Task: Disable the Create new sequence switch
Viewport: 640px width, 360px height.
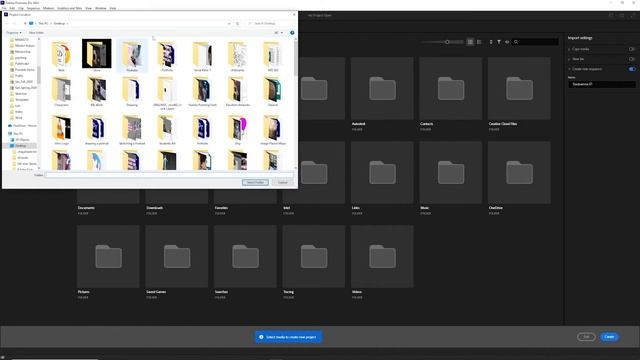Action: (632, 69)
